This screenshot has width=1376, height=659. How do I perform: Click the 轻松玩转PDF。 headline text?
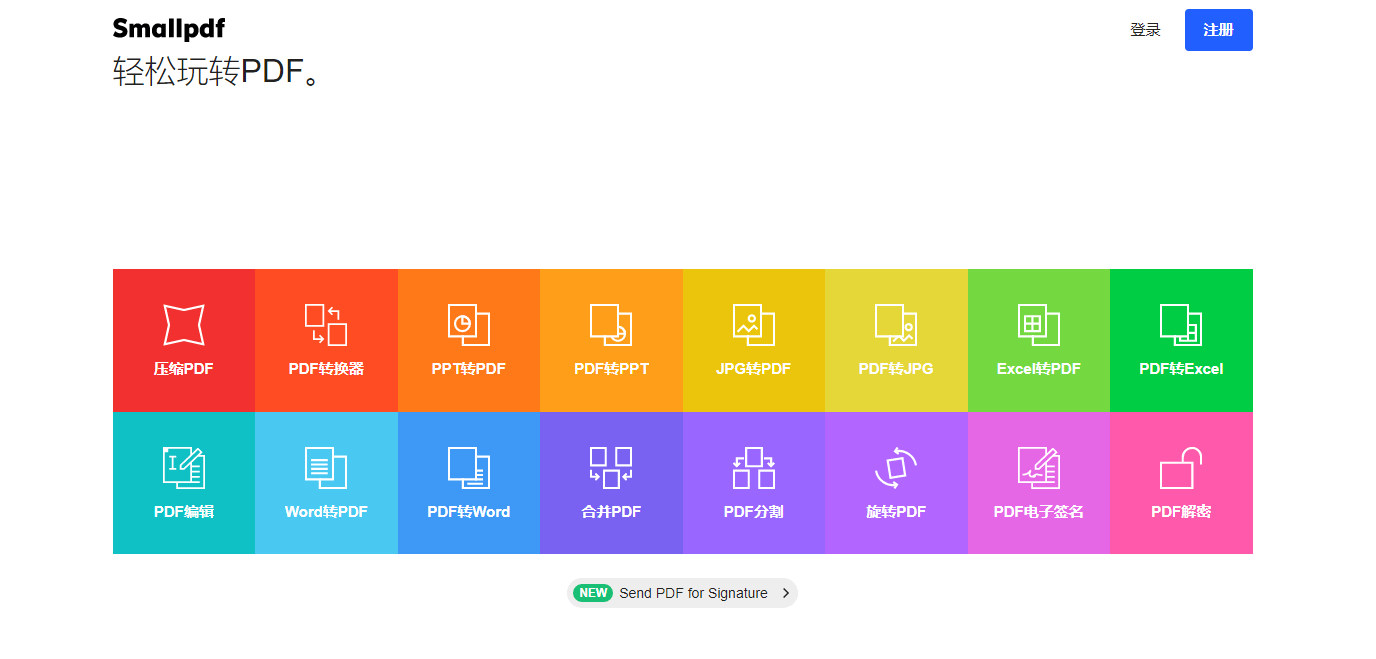point(218,72)
